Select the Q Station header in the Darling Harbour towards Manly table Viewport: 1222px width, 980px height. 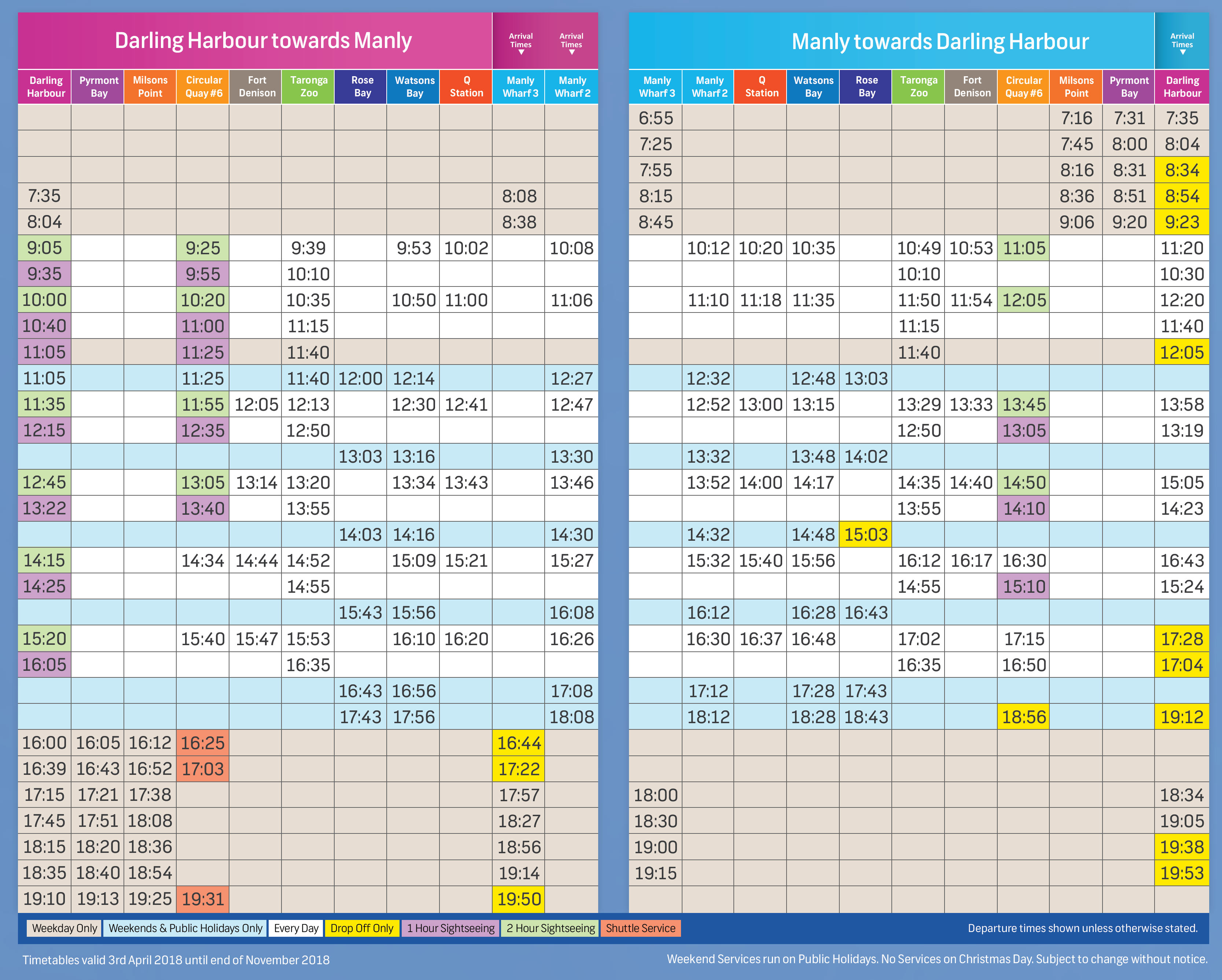pos(467,87)
